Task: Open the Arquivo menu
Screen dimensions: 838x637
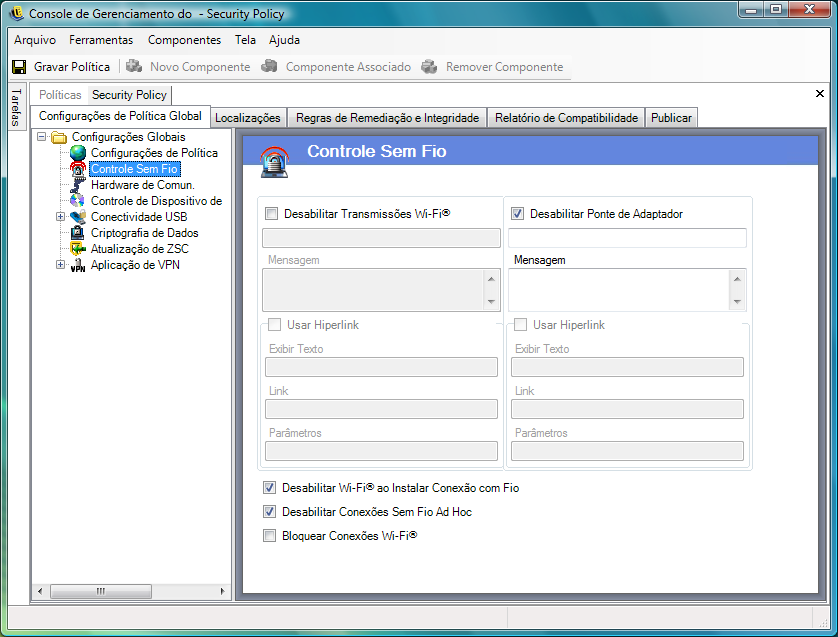Action: pyautogui.click(x=35, y=40)
